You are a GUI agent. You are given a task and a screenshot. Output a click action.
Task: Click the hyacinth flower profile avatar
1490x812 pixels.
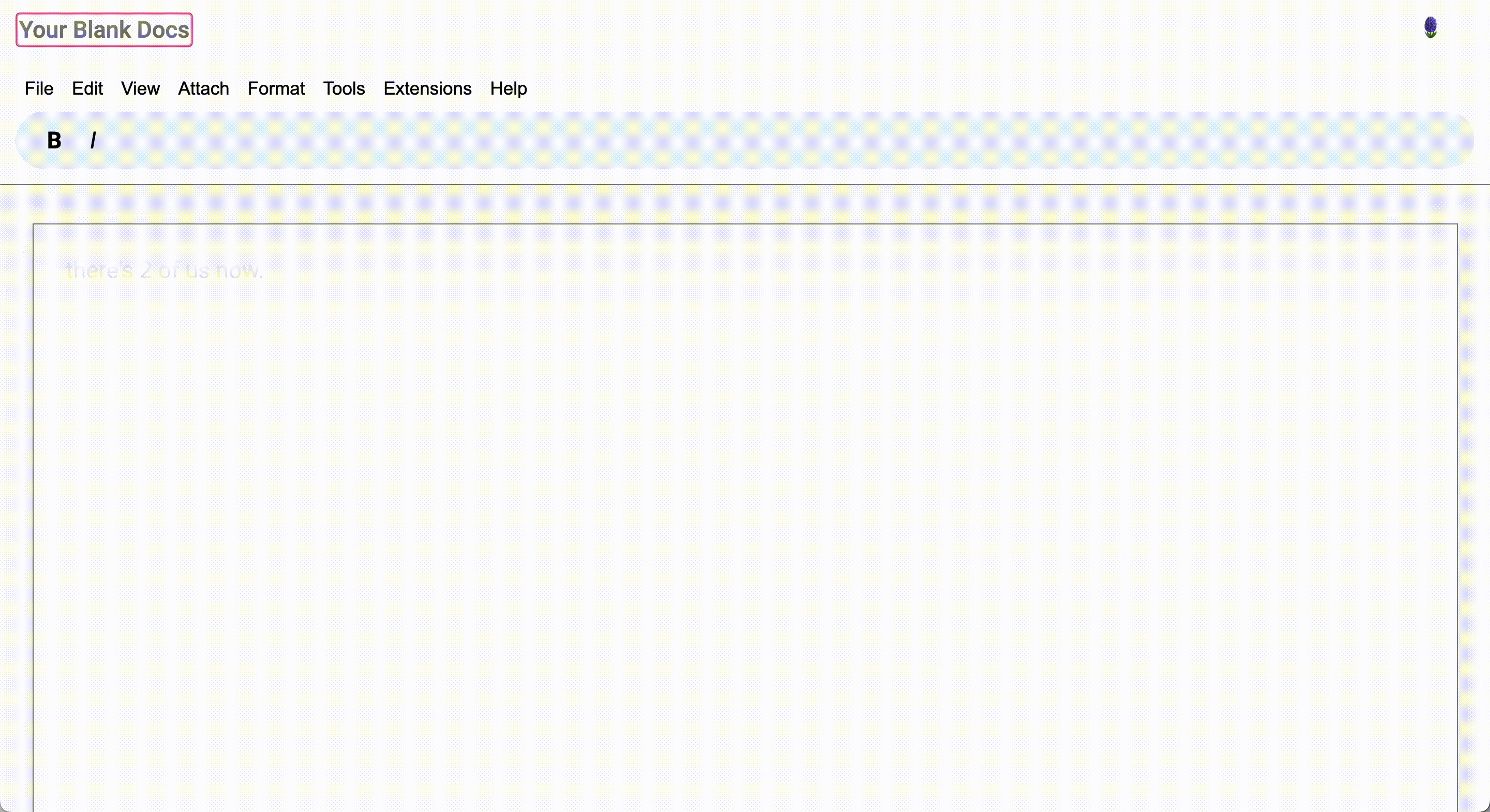pyautogui.click(x=1430, y=28)
